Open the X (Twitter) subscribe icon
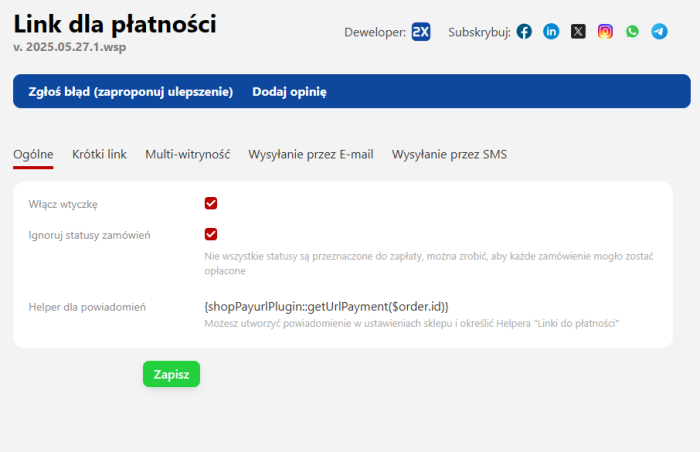This screenshot has height=452, width=700. tap(578, 32)
